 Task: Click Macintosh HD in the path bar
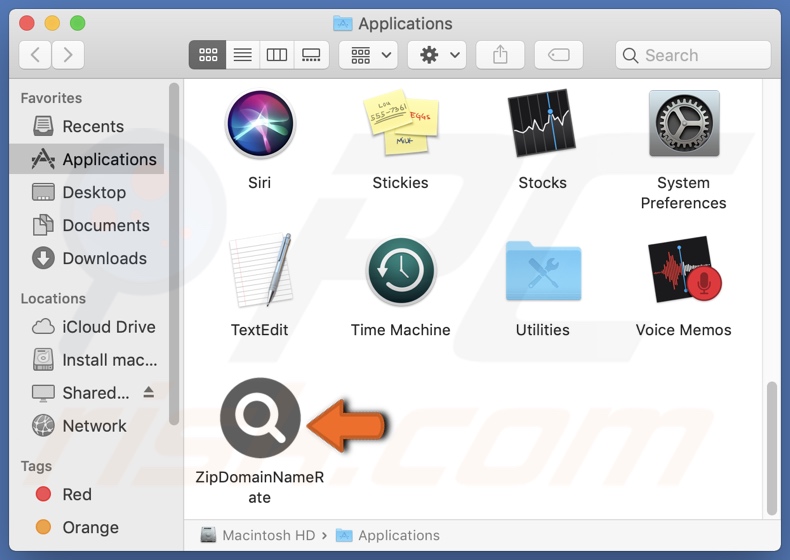pos(258,535)
